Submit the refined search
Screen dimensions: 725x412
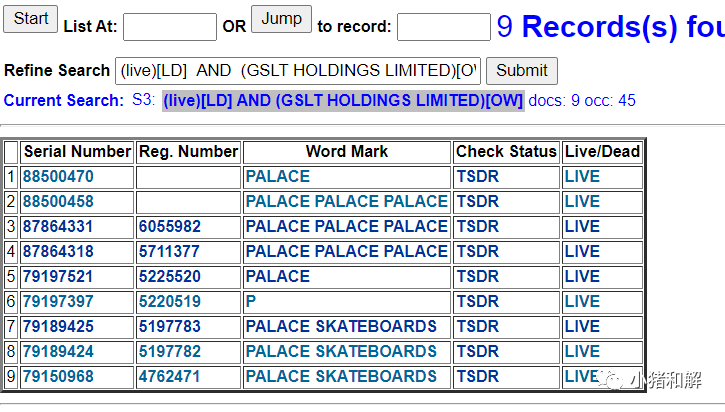tap(522, 71)
